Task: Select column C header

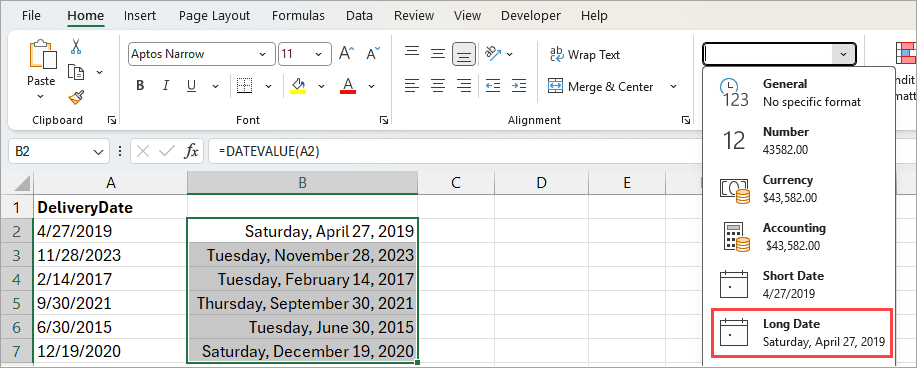Action: [456, 183]
